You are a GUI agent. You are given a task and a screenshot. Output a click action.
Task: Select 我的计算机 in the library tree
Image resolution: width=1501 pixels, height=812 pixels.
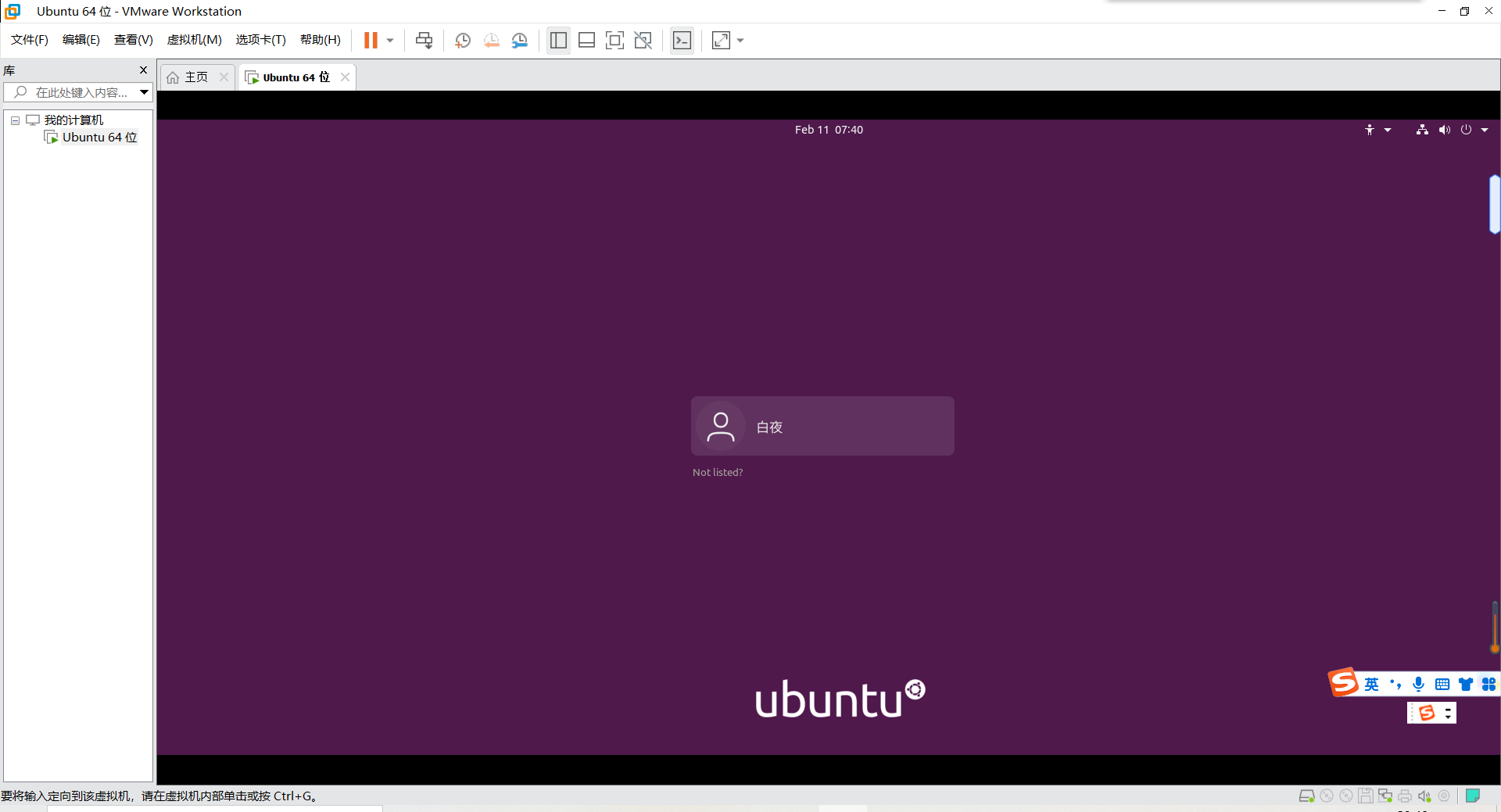tap(73, 120)
